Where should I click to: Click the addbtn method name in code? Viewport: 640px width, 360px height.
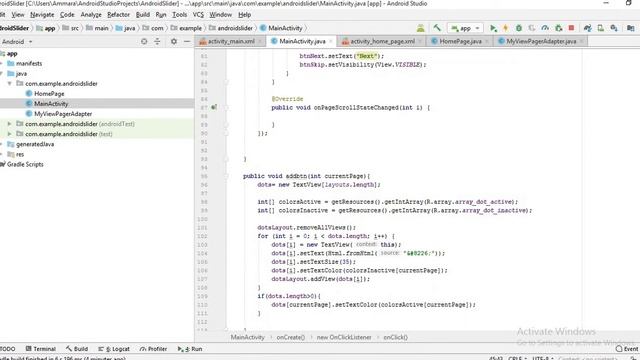click(296, 176)
